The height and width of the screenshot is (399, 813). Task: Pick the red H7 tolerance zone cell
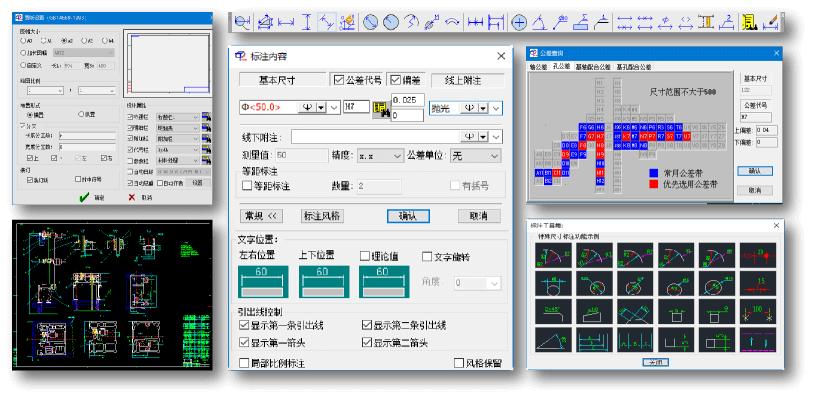click(600, 136)
